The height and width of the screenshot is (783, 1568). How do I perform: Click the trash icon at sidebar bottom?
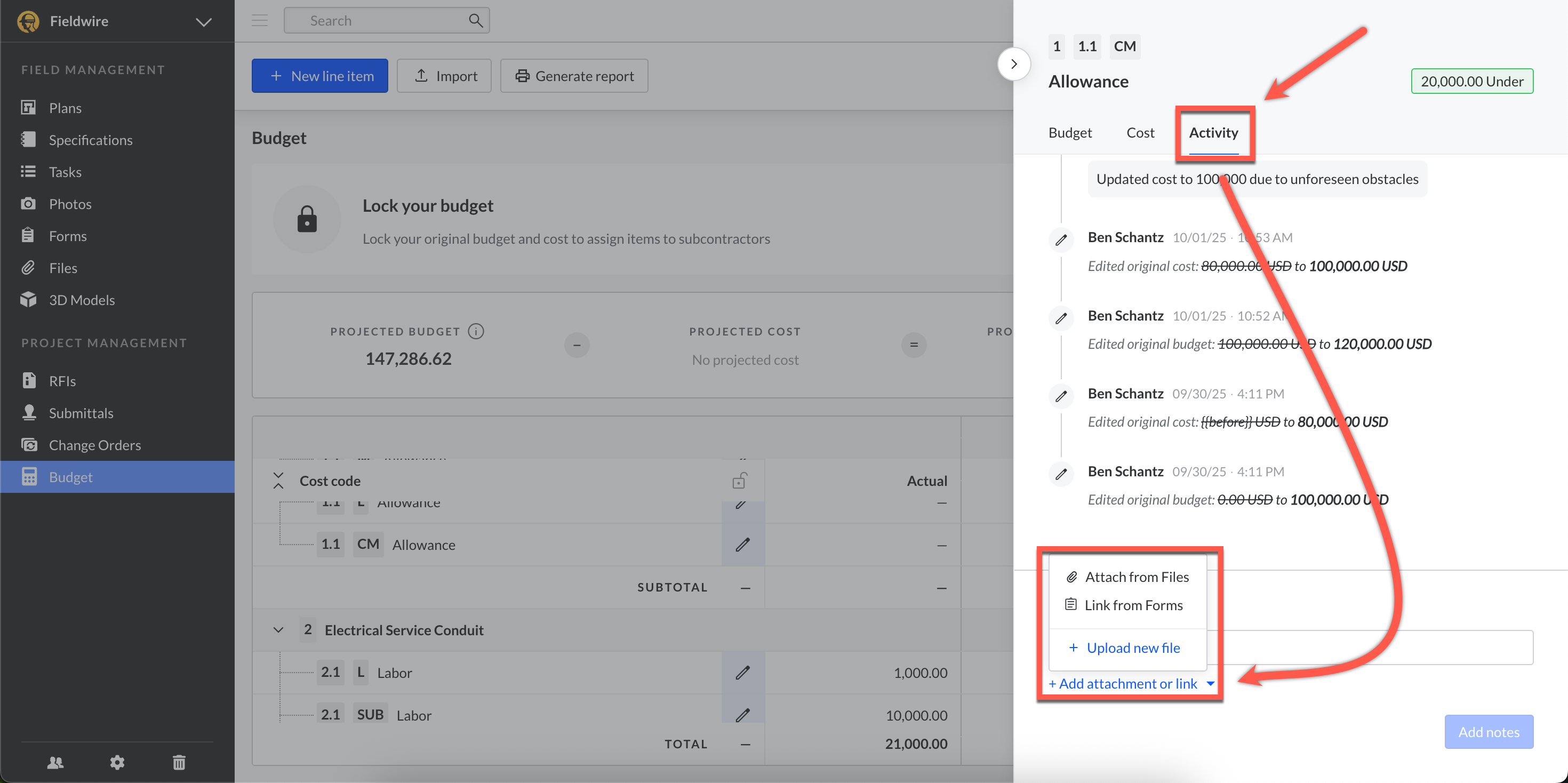tap(178, 762)
